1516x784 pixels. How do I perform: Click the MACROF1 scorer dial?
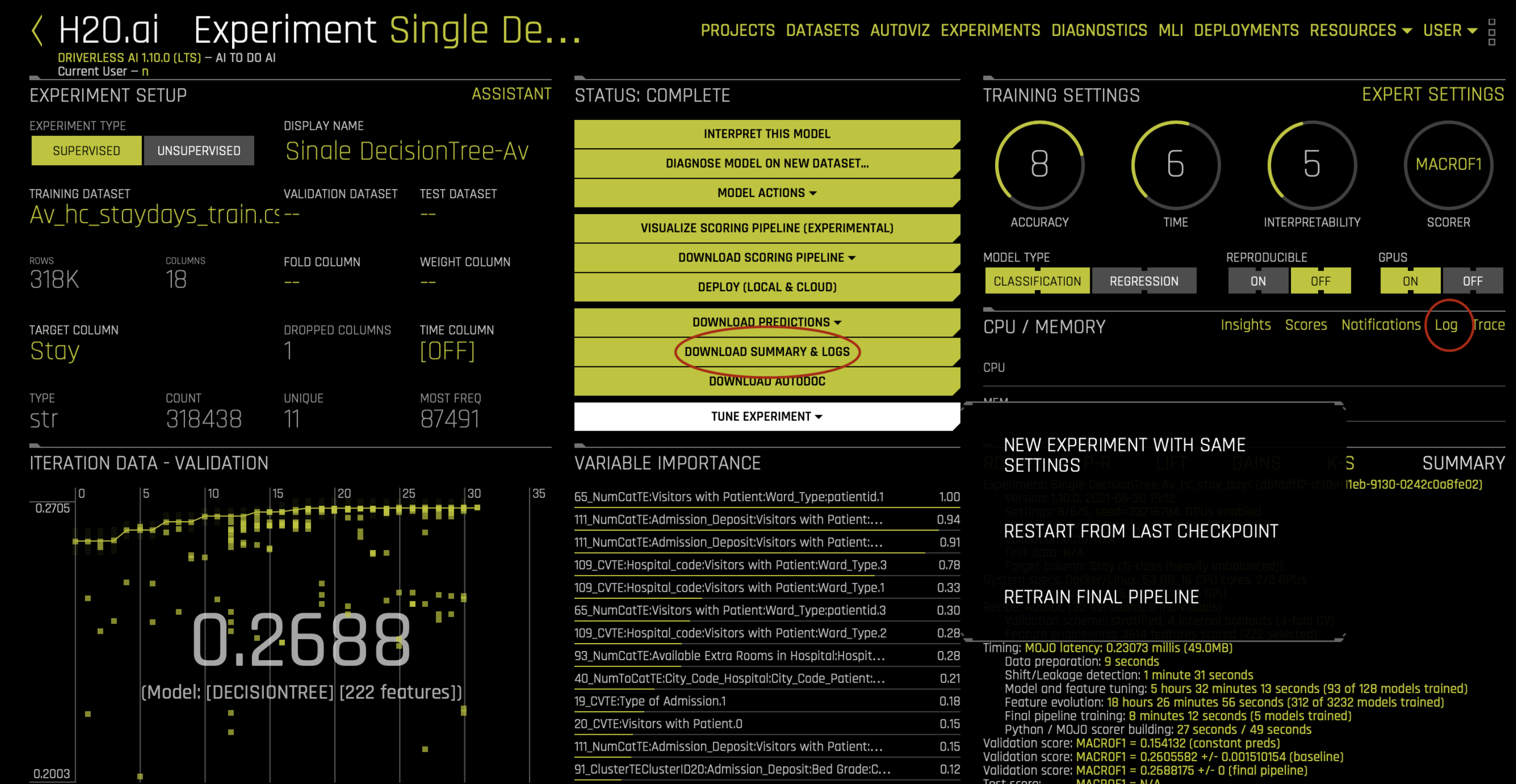point(1448,165)
